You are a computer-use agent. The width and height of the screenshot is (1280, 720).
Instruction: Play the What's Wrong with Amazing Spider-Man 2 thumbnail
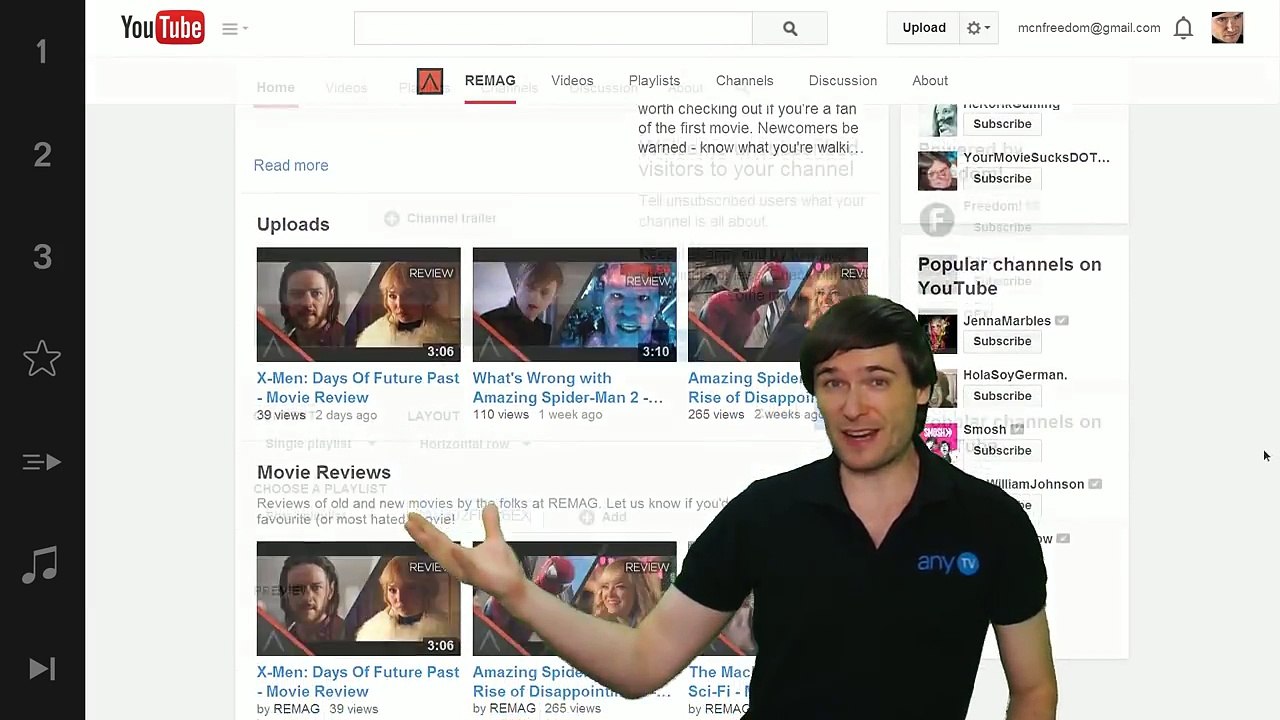click(575, 305)
